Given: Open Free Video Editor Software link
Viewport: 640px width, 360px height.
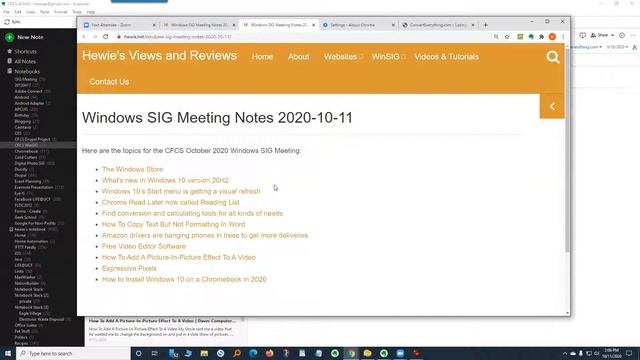Looking at the screenshot, I should coord(144,246).
